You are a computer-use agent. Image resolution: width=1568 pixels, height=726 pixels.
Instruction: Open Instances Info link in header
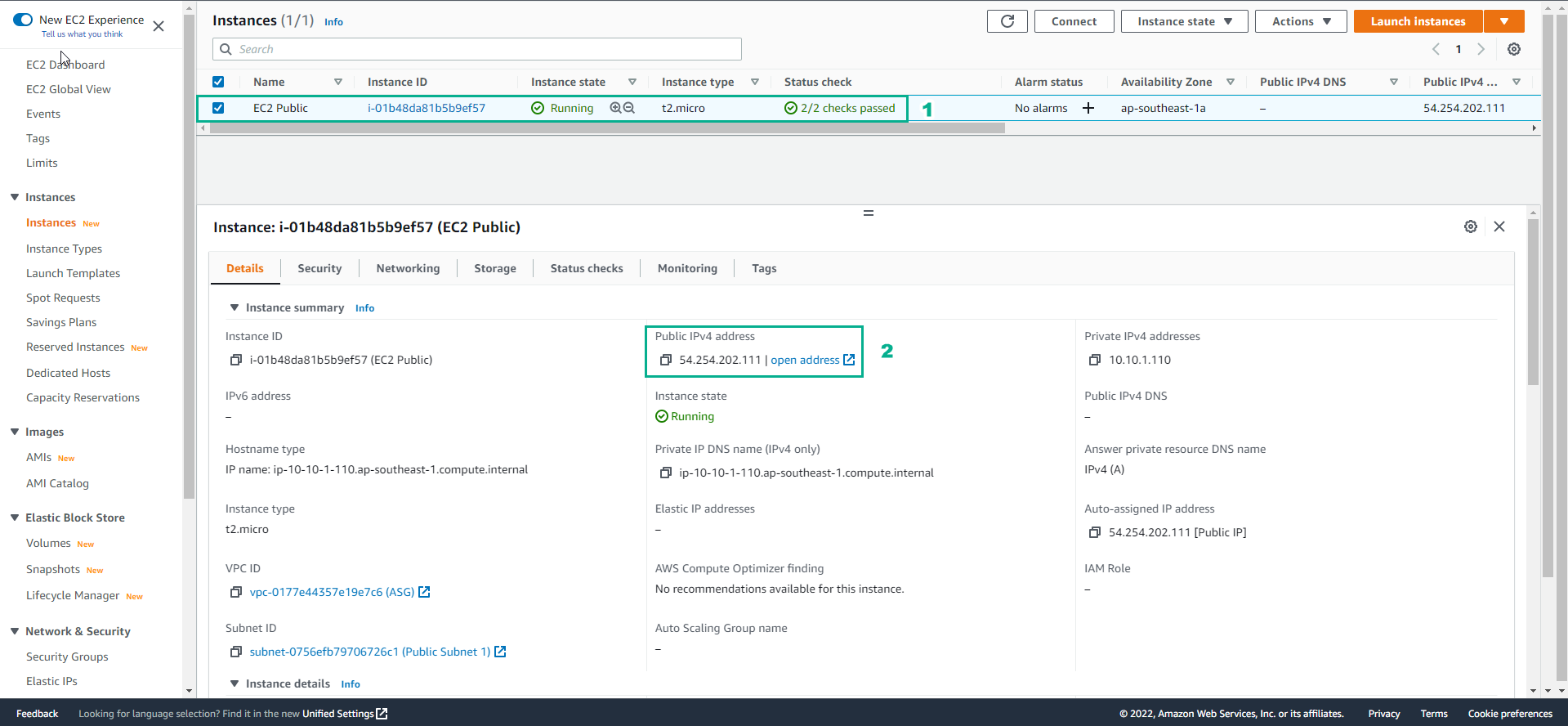[x=333, y=22]
